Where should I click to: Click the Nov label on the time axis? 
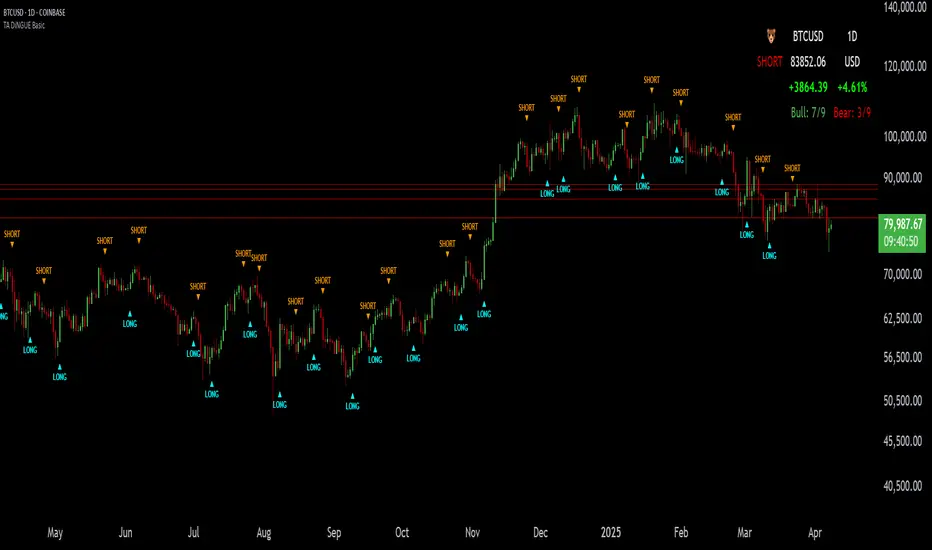pos(472,533)
